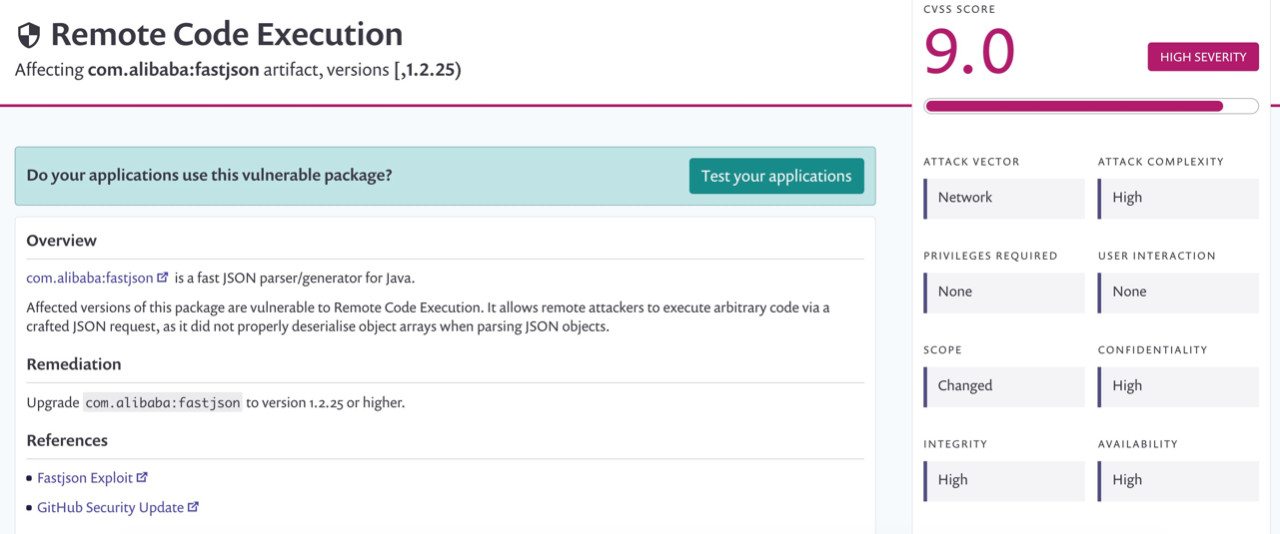1280x534 pixels.
Task: Select the Privileges Required None field
Action: pos(1004,292)
